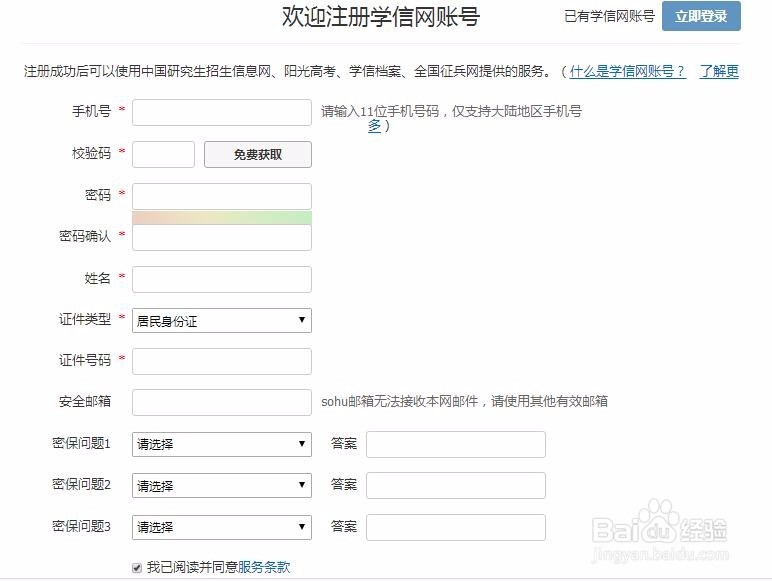
Task: Open the 密保问题2 dropdown
Action: click(x=222, y=485)
